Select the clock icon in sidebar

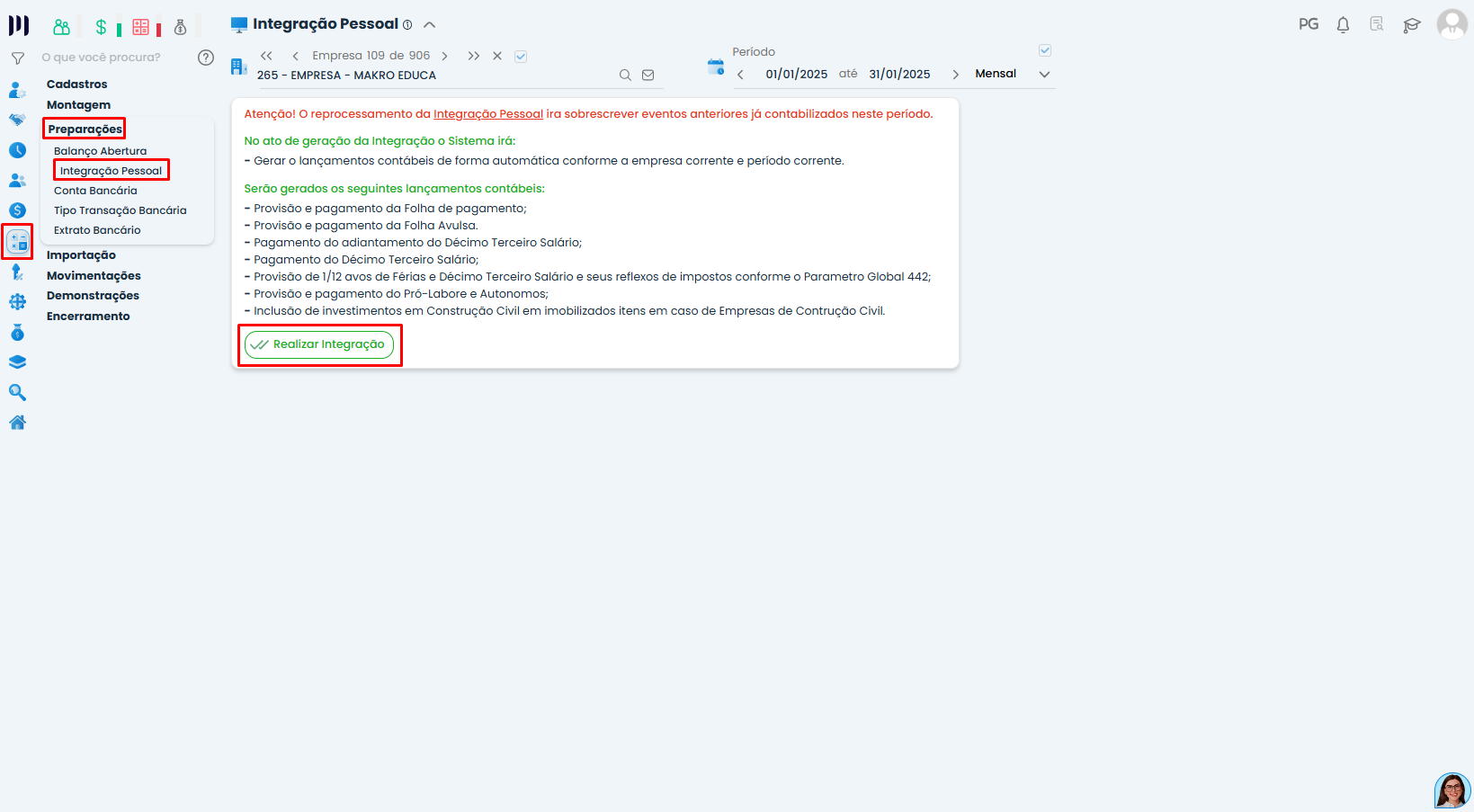click(17, 150)
